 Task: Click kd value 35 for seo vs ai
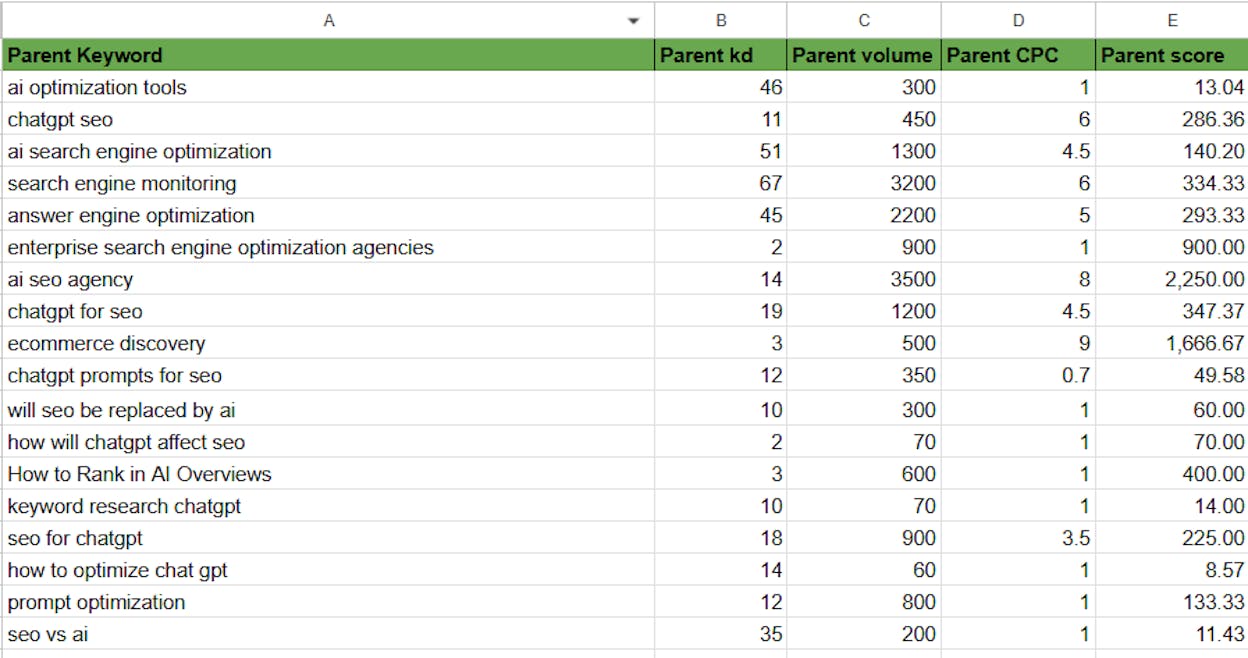coord(721,634)
